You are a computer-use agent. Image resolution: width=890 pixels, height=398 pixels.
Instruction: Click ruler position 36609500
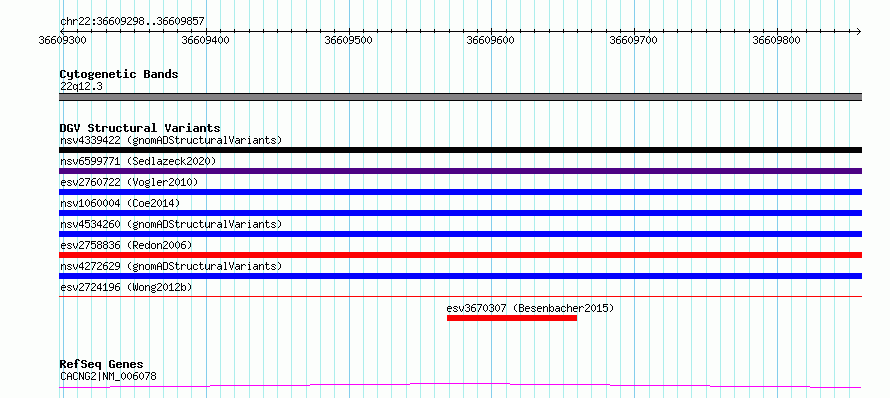(x=348, y=40)
